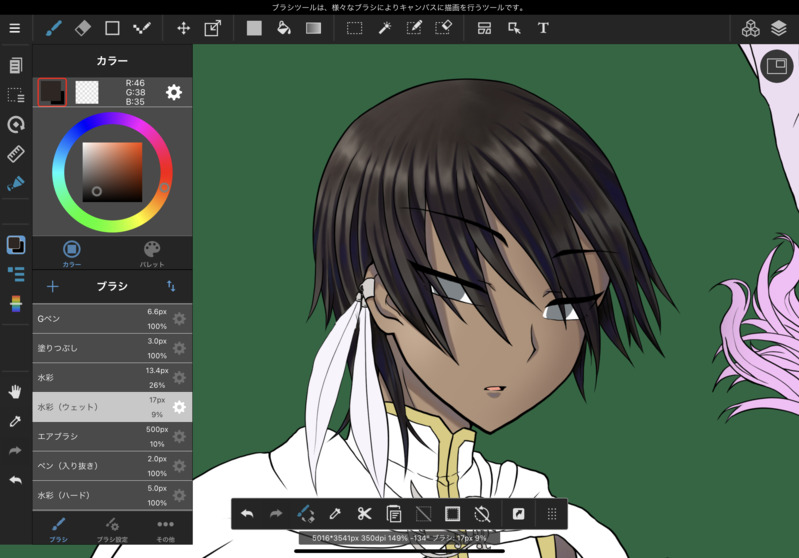Screen dimensions: 799x558
Task: Select the Text tool
Action: coord(543,28)
